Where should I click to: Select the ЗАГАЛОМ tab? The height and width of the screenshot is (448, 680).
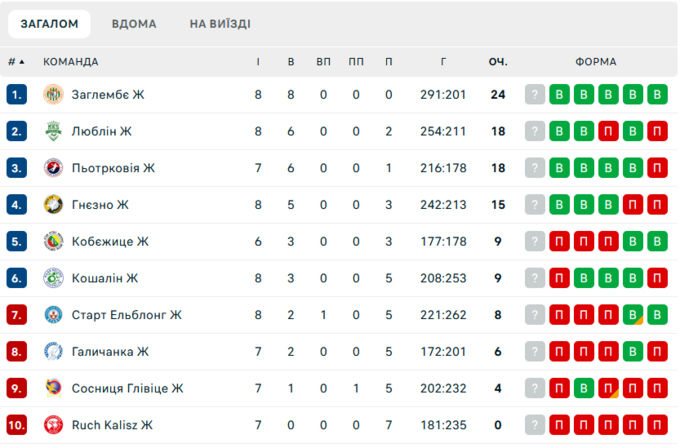point(49,24)
